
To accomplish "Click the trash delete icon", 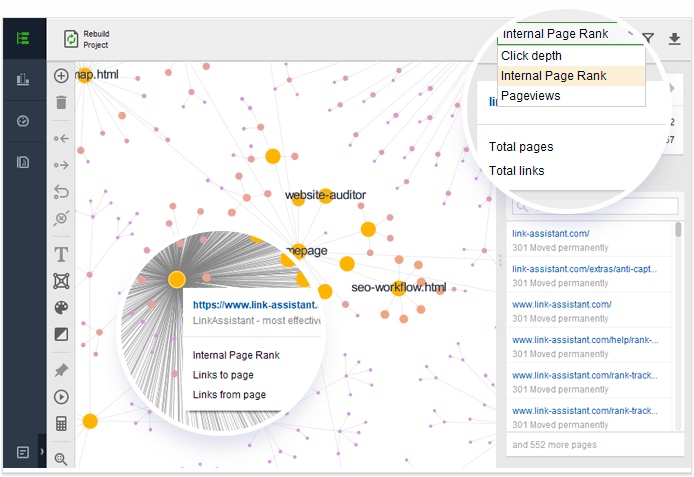I will (61, 102).
